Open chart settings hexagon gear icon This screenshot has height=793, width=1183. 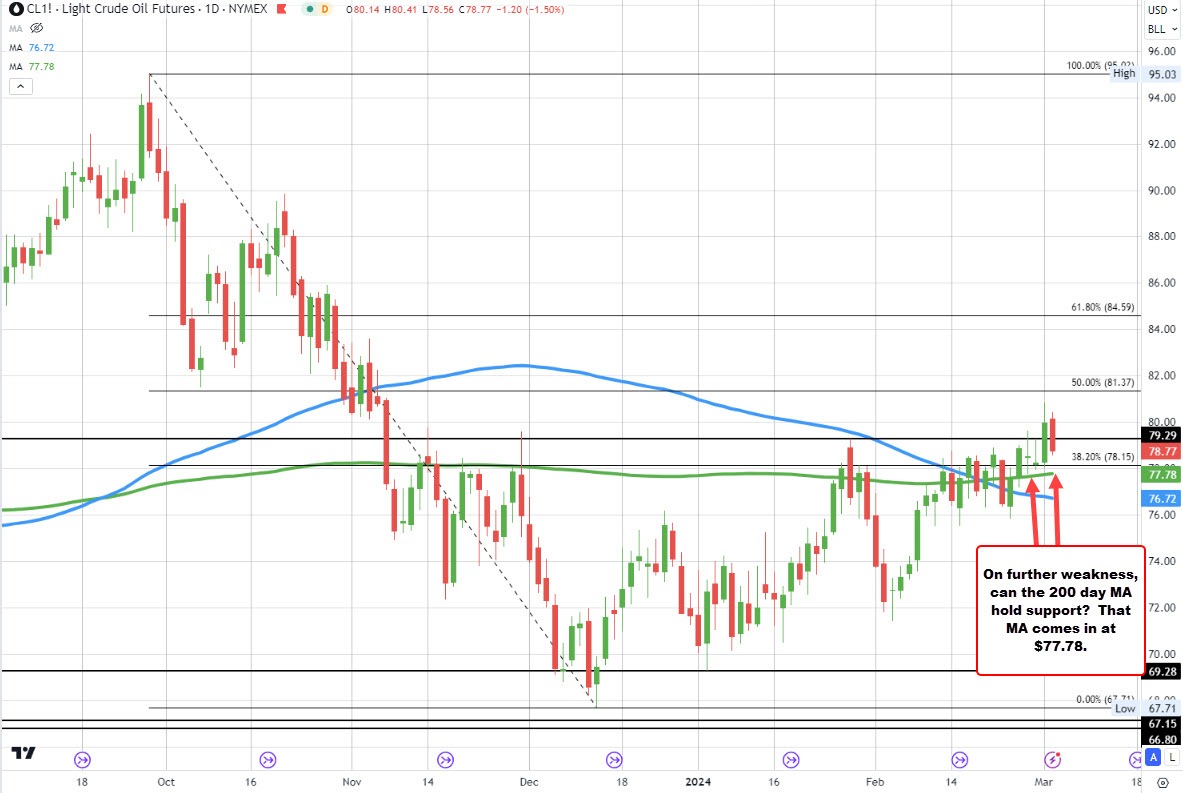1163,782
